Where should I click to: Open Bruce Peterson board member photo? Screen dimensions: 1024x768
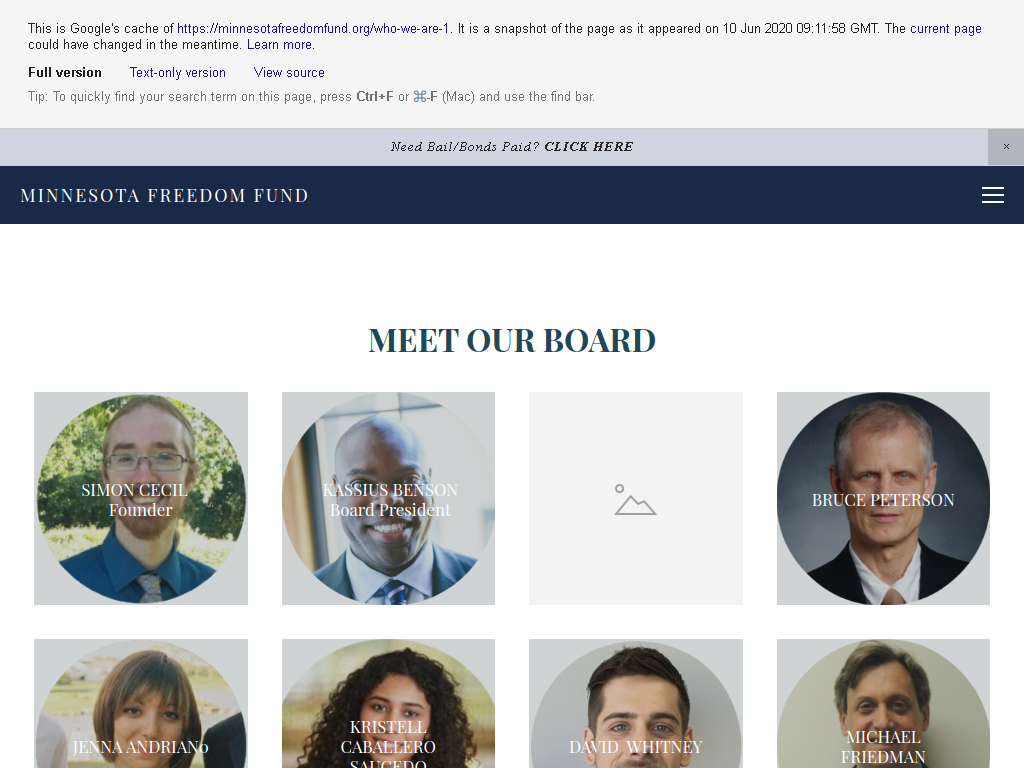883,498
